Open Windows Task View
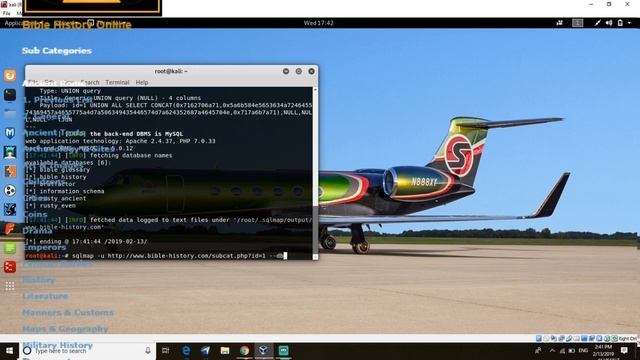Screen dimensions: 640x360 coord(166,351)
